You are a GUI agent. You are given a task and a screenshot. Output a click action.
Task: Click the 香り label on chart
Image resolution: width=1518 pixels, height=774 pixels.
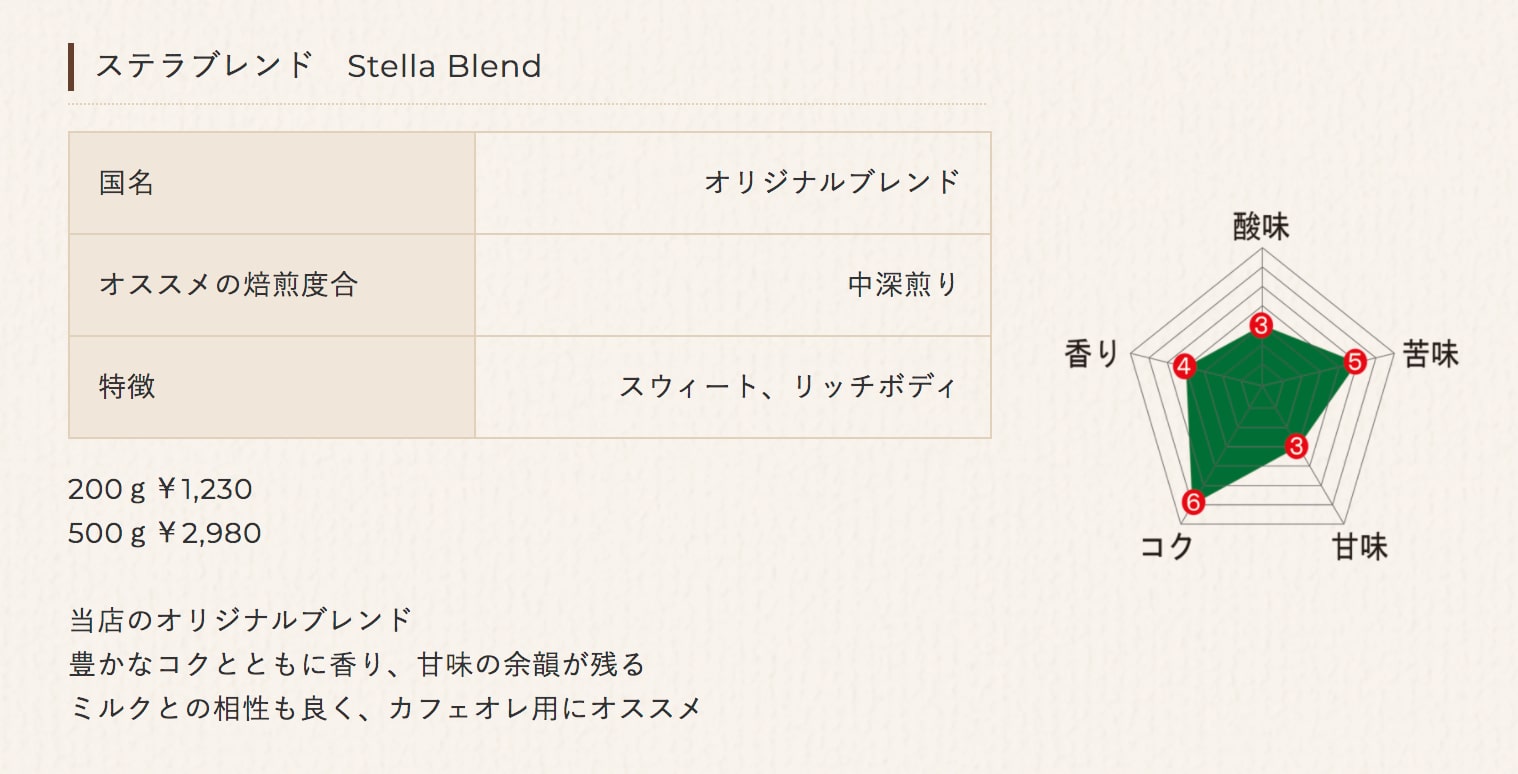1092,353
